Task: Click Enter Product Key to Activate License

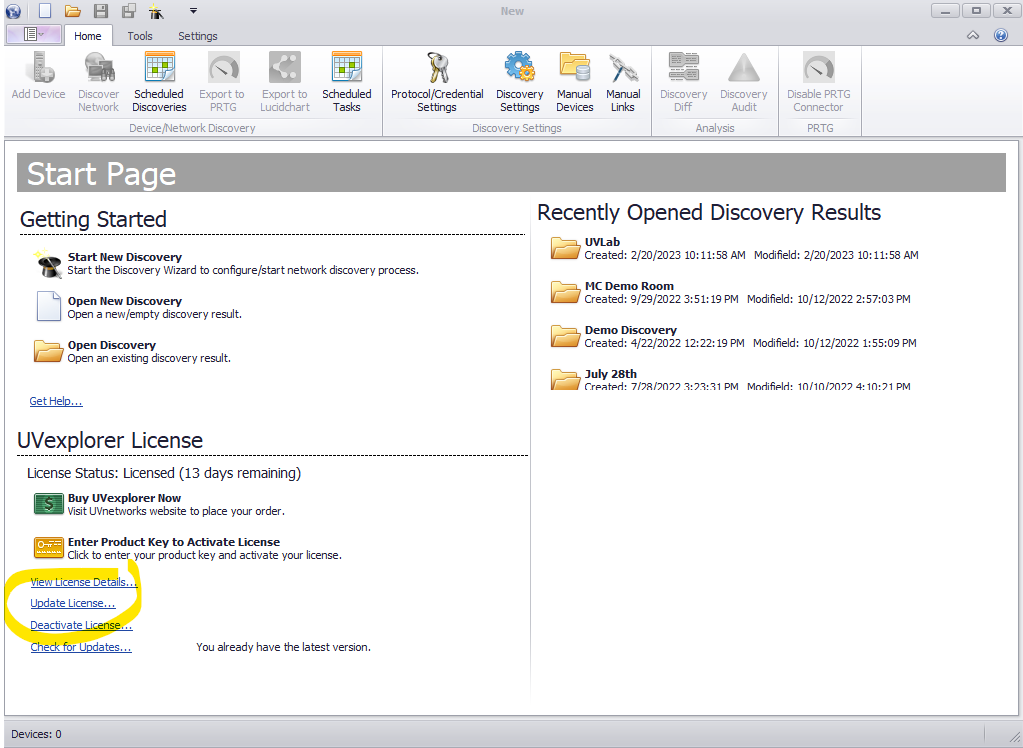Action: pyautogui.click(x=174, y=542)
